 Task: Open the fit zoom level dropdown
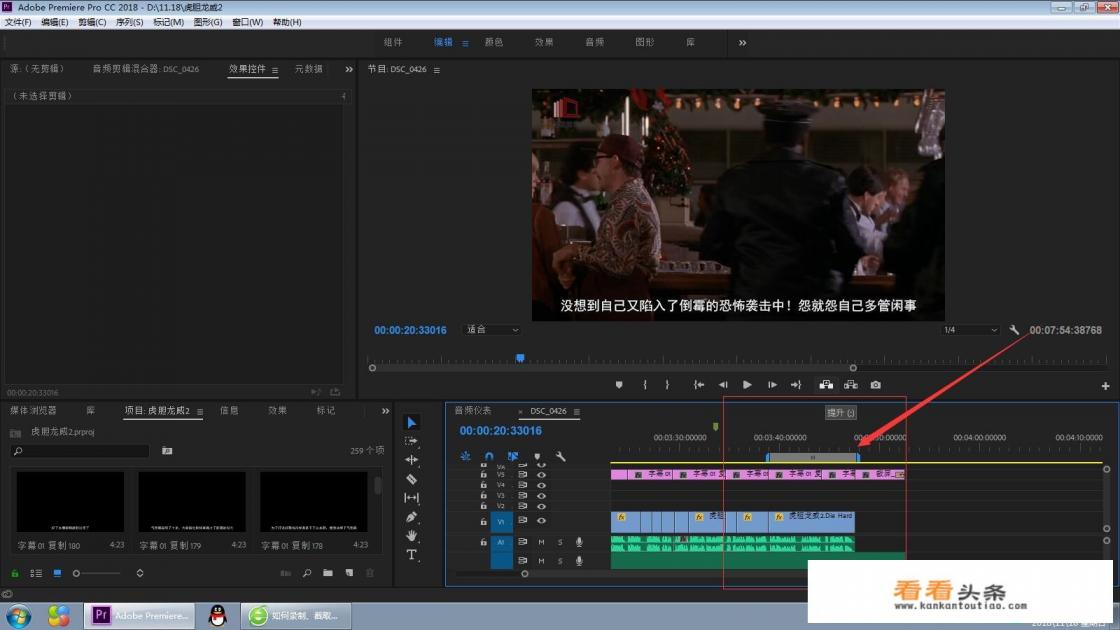pyautogui.click(x=490, y=330)
